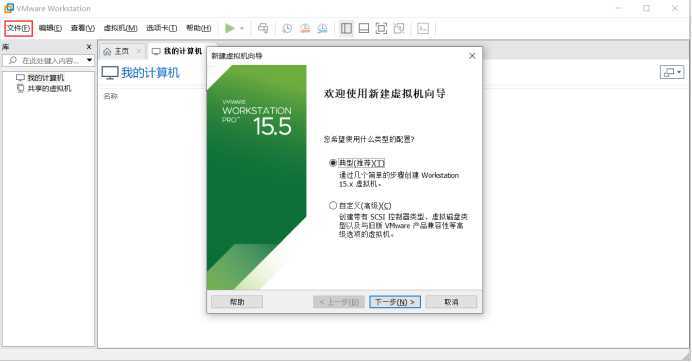Toggle the thumbnail bar view icon
This screenshot has width=692, height=362.
[x=364, y=28]
